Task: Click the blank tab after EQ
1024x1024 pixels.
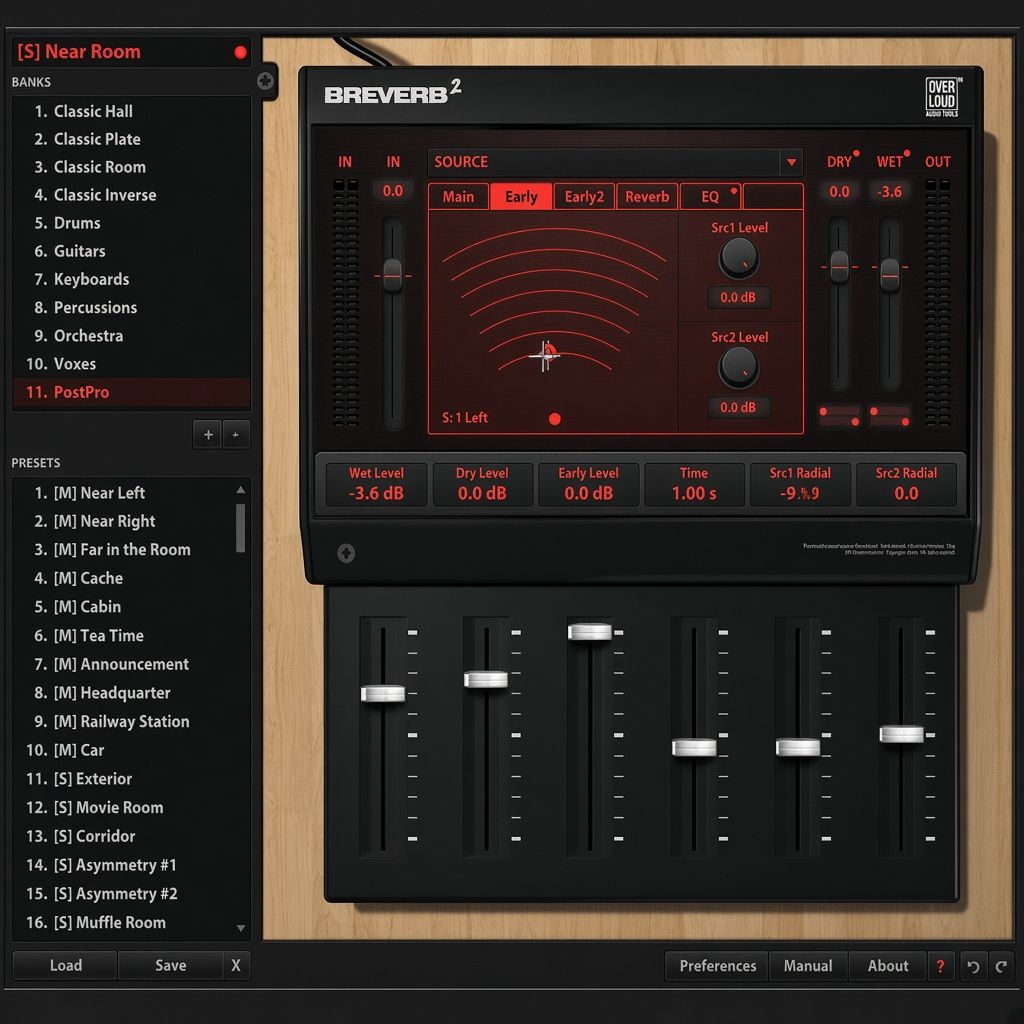Action: pos(773,197)
